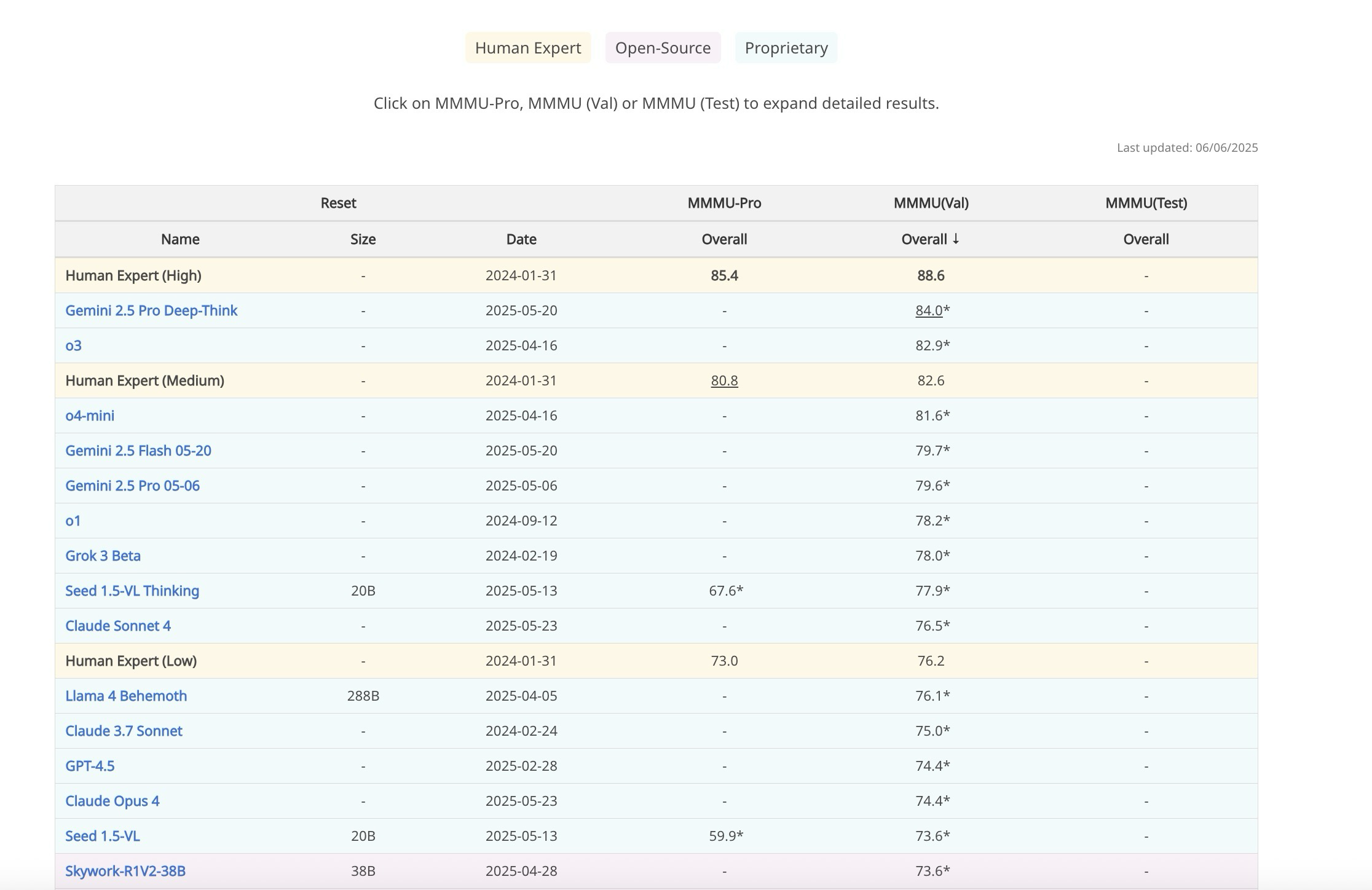
Task: Sort table by Date column
Action: tap(521, 239)
